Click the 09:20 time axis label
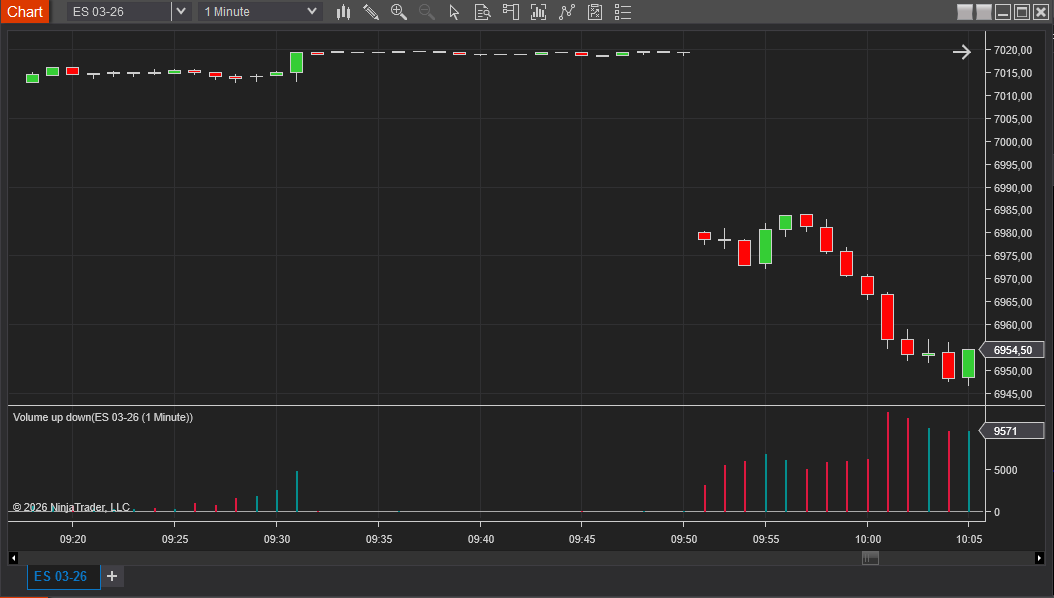1054x598 pixels. tap(73, 540)
